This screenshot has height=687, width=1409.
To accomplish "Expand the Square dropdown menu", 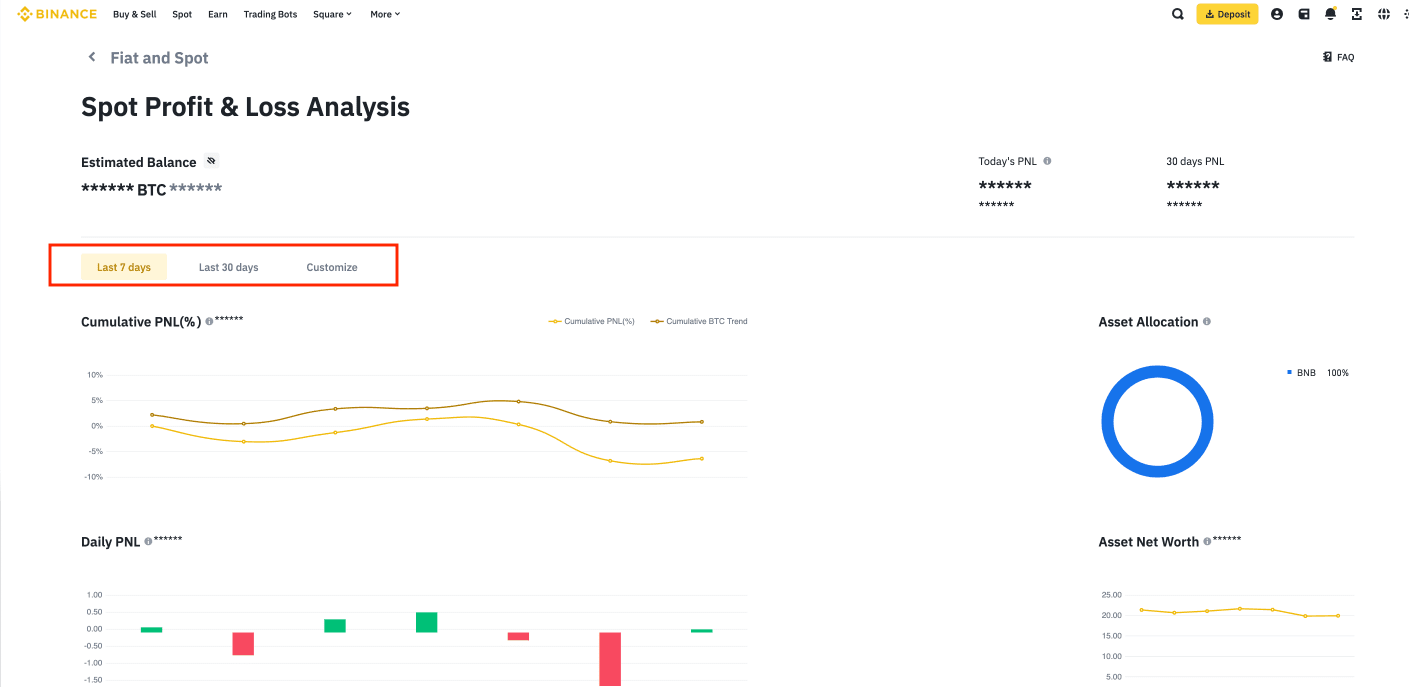I will pyautogui.click(x=332, y=14).
